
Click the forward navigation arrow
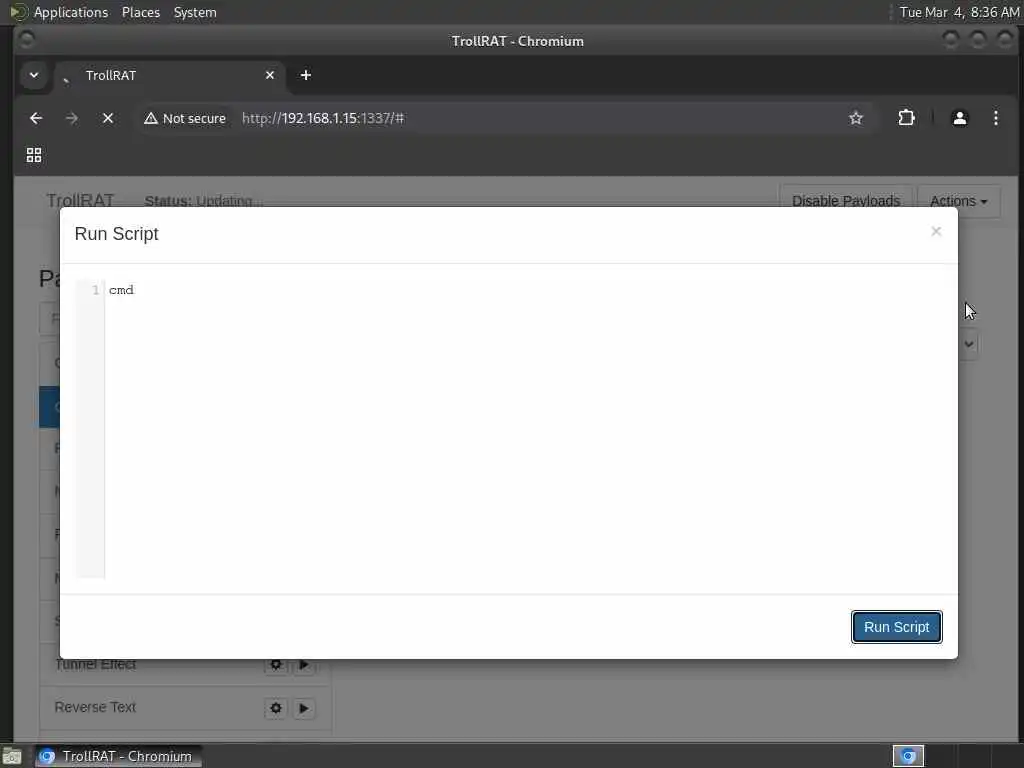[72, 118]
